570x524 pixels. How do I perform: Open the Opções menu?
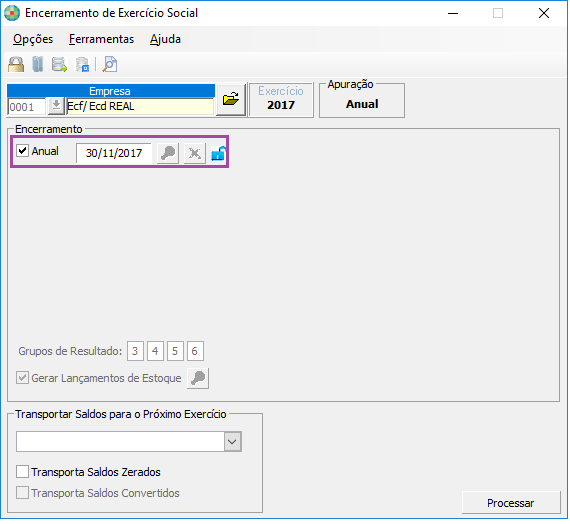tap(33, 39)
